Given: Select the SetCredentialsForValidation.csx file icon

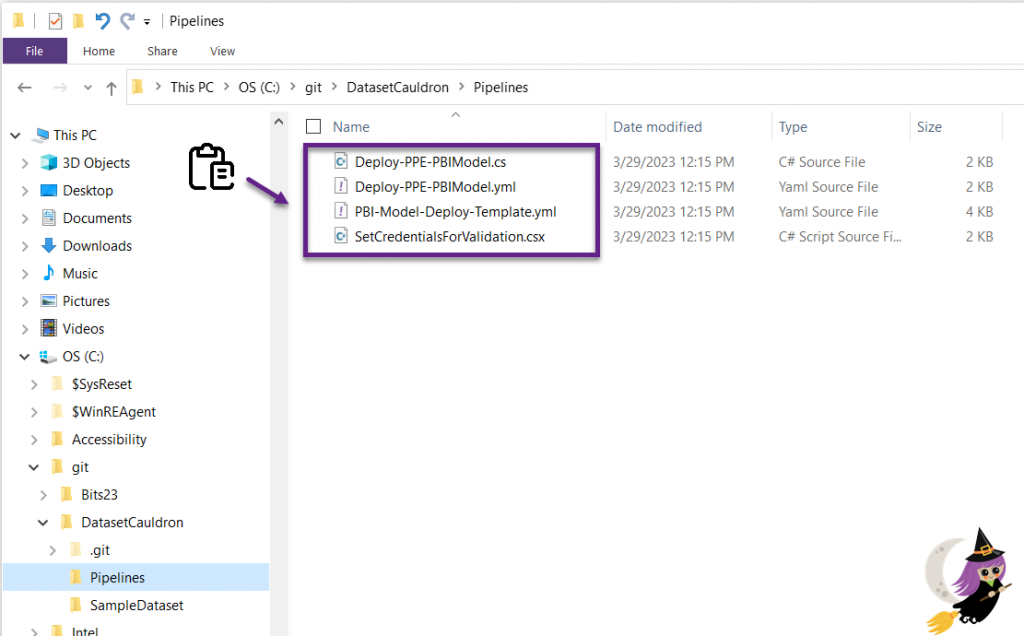Looking at the screenshot, I should coord(341,236).
